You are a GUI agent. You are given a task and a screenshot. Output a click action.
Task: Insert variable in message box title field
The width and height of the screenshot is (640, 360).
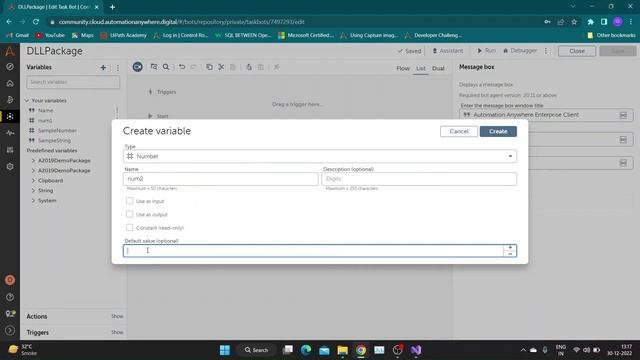pyautogui.click(x=623, y=115)
